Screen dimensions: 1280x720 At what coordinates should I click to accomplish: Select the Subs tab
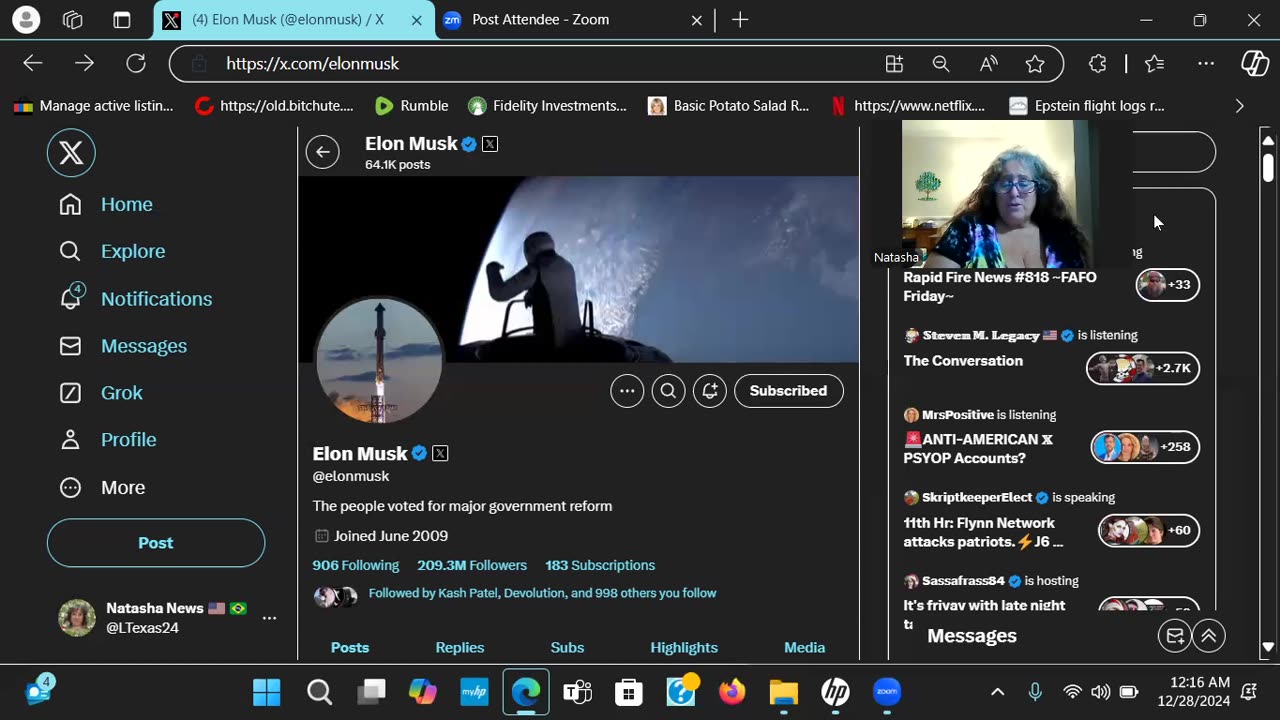[567, 647]
